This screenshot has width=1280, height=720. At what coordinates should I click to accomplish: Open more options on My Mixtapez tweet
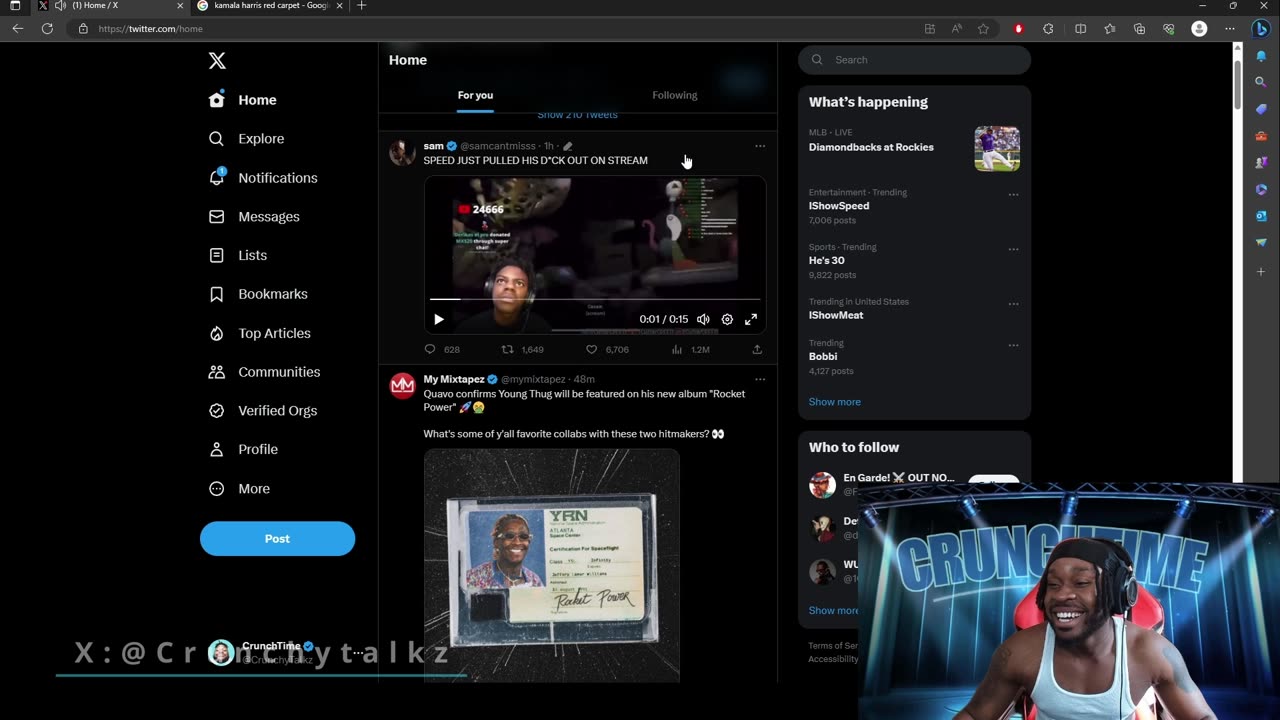tap(760, 379)
